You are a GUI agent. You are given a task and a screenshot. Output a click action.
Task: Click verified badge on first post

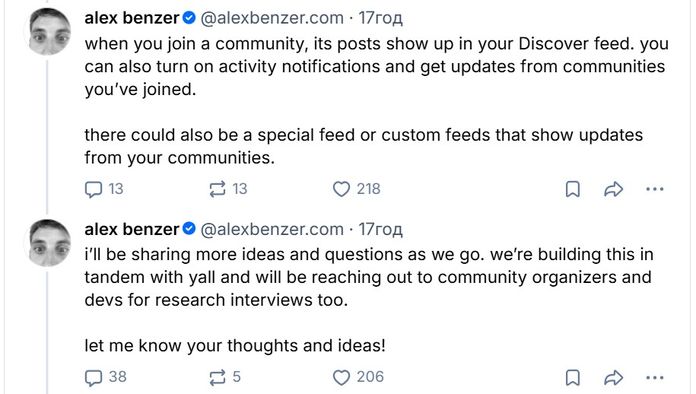(x=189, y=18)
